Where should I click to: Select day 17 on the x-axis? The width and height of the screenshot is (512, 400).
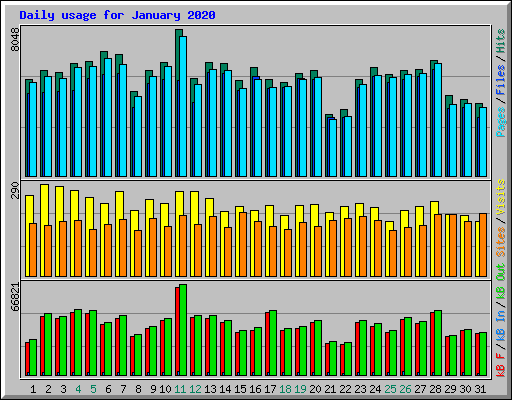pos(270,389)
